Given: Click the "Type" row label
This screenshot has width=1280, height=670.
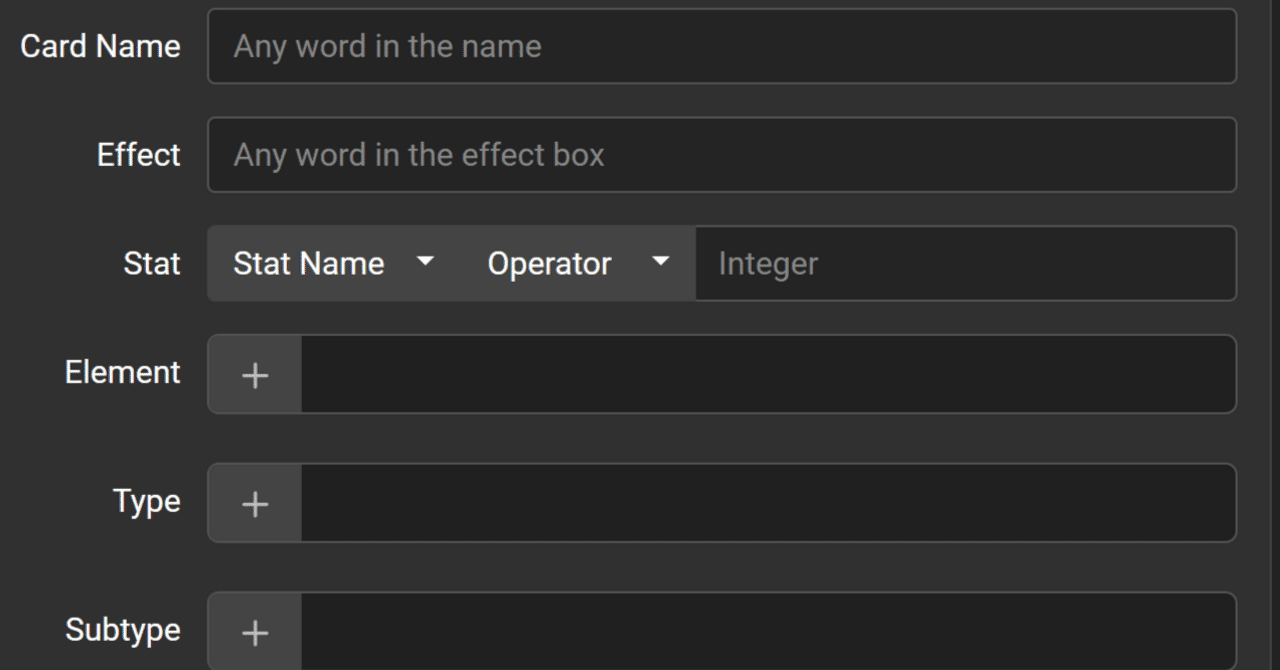Looking at the screenshot, I should 146,501.
